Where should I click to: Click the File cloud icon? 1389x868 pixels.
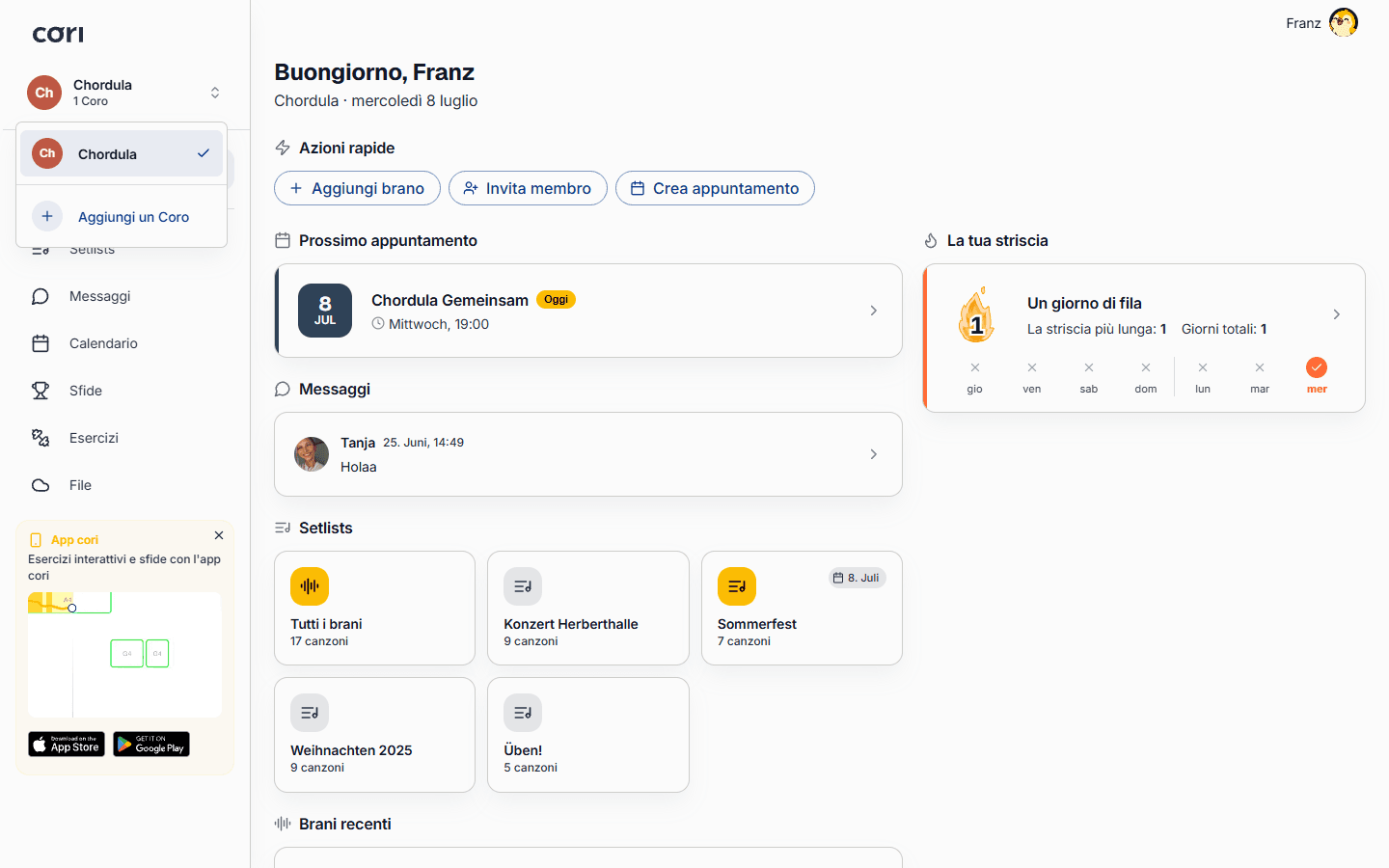coord(41,485)
